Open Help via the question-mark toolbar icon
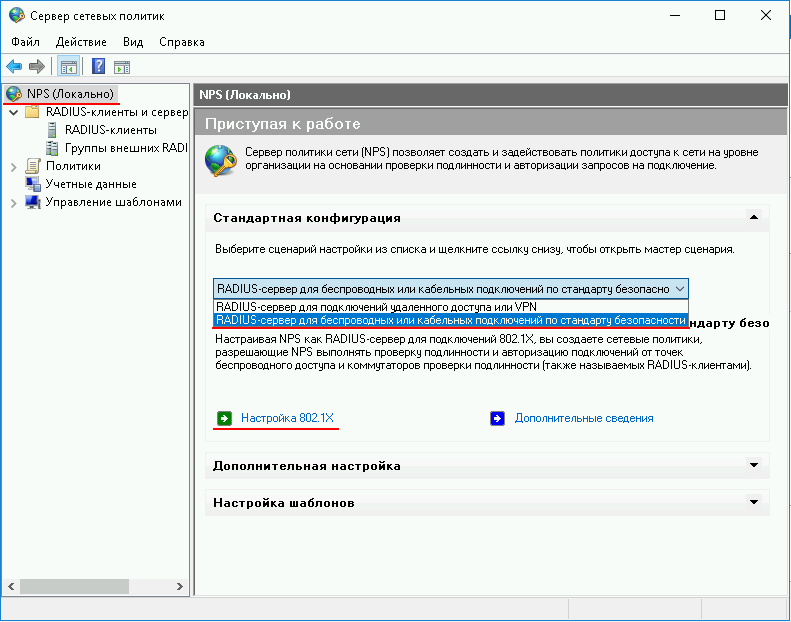The width and height of the screenshot is (791, 622). (x=98, y=66)
